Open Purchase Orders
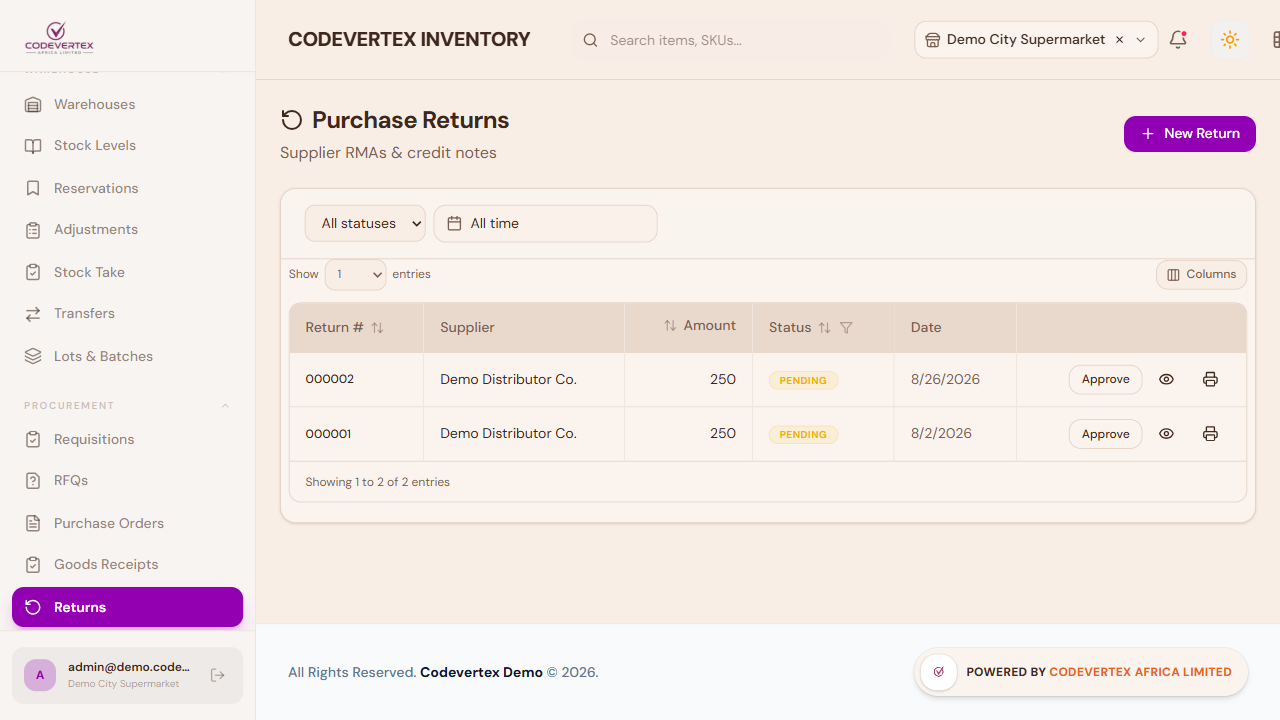1280x720 pixels. pyautogui.click(x=127, y=523)
